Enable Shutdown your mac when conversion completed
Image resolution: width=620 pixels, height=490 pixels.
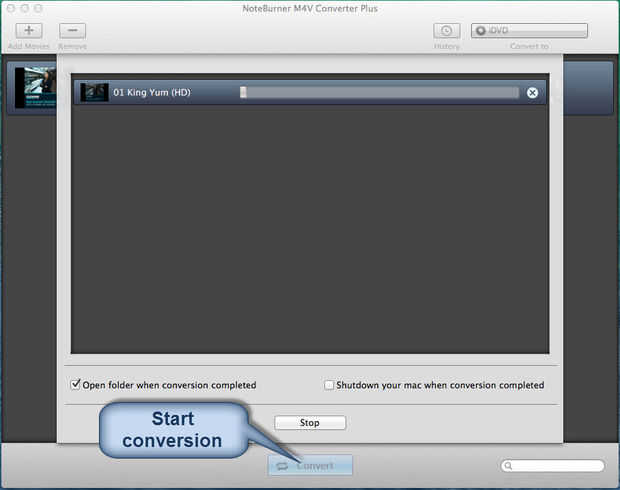(x=329, y=385)
